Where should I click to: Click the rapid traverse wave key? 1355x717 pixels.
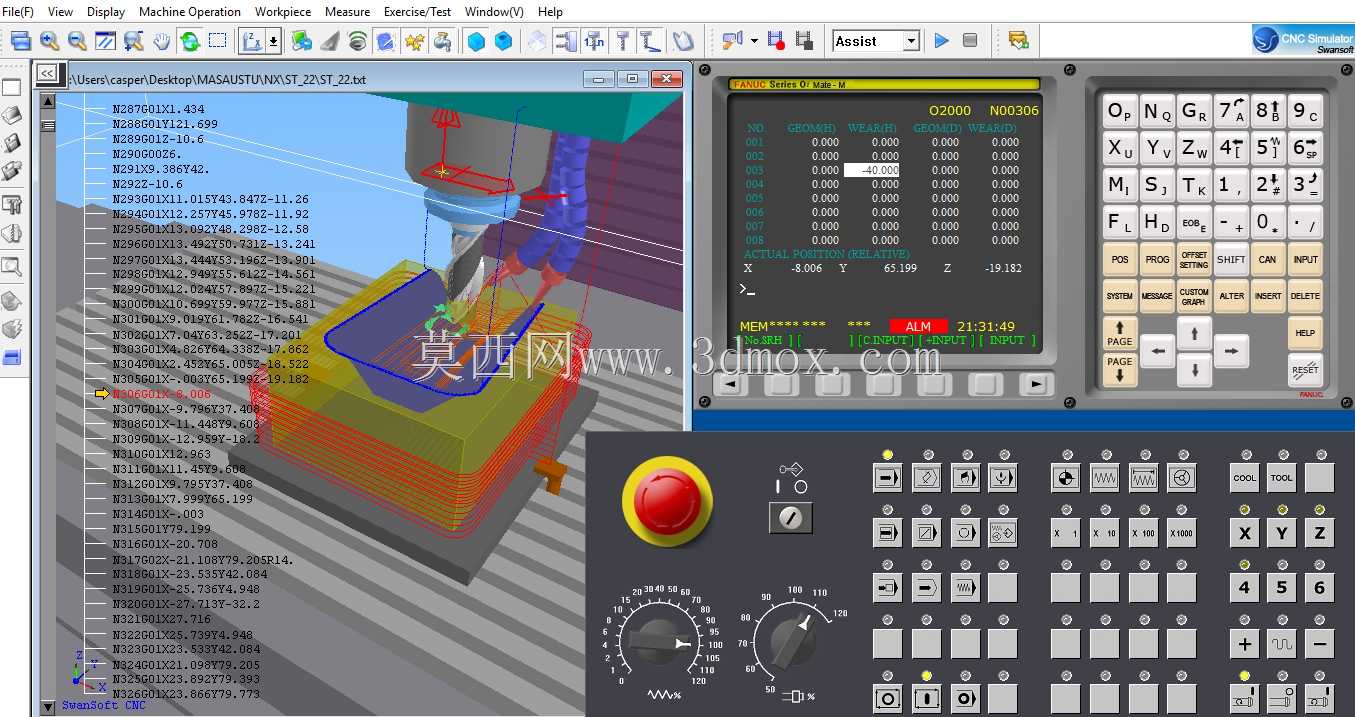pos(1282,644)
